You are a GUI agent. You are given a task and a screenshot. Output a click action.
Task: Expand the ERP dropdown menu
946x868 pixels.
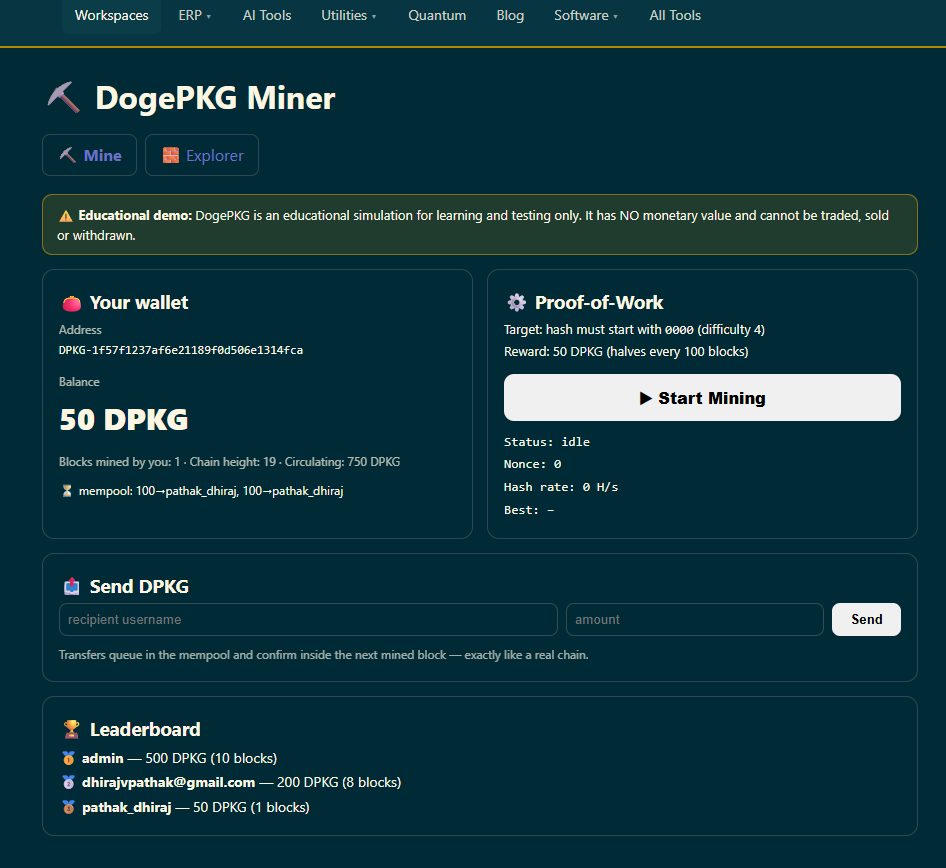pyautogui.click(x=194, y=16)
